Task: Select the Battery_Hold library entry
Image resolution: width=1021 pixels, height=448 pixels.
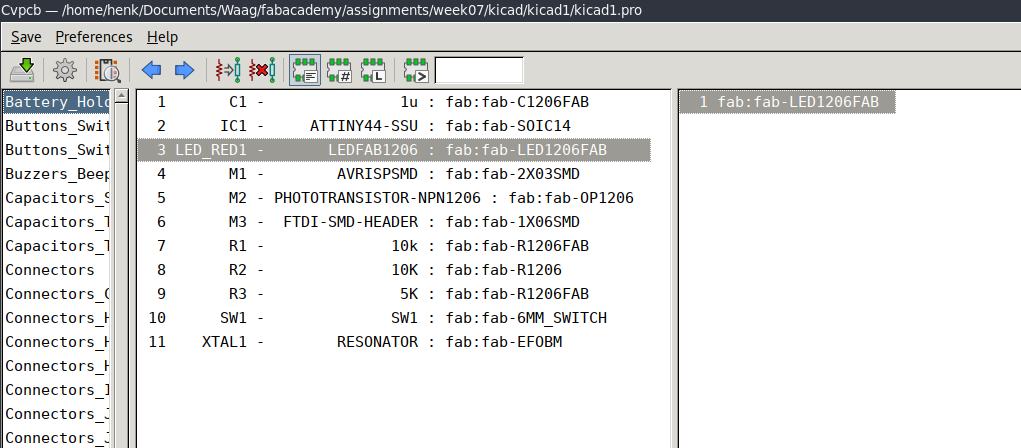Action: pos(57,102)
